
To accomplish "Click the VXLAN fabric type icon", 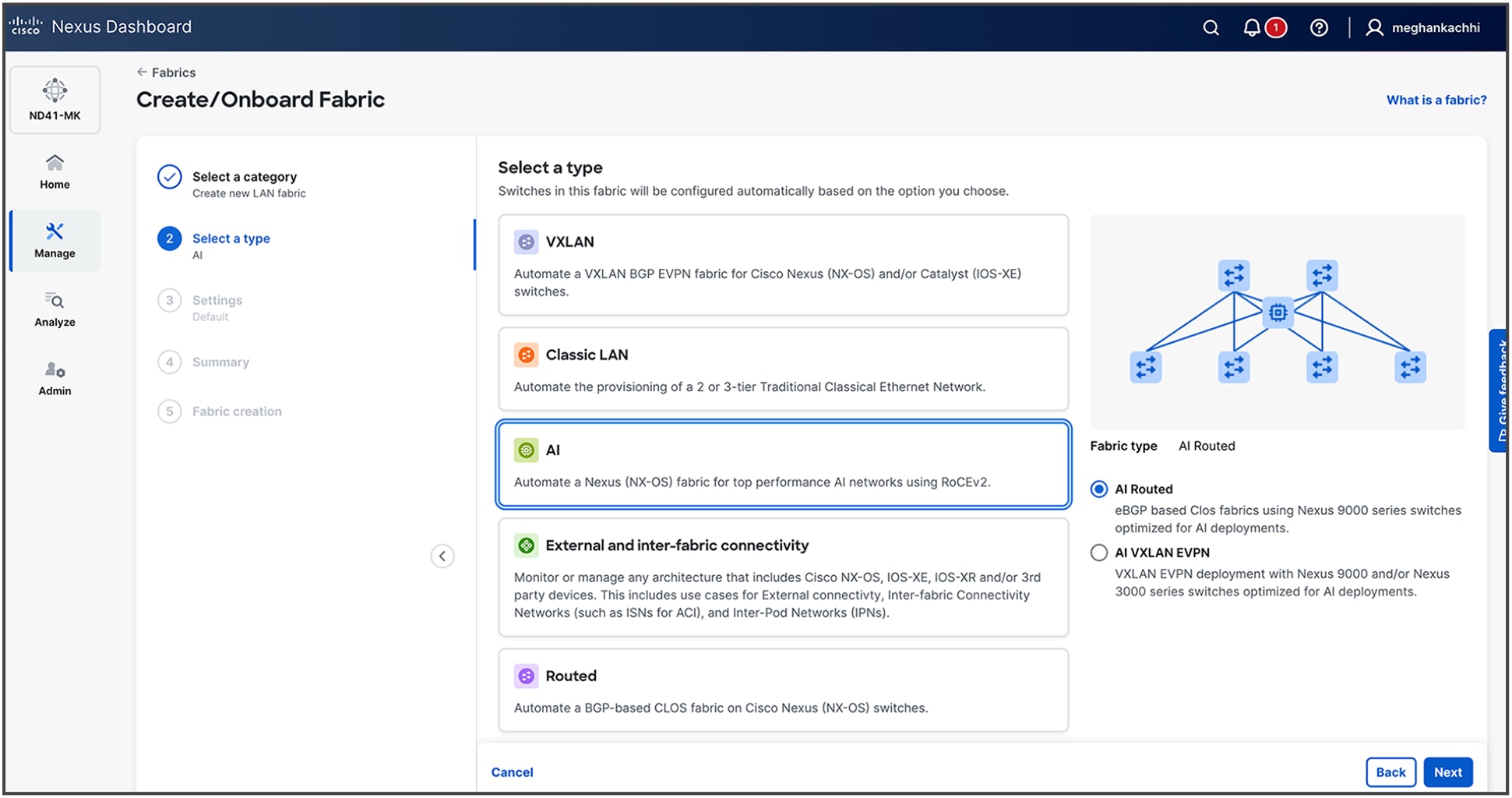I will [526, 242].
